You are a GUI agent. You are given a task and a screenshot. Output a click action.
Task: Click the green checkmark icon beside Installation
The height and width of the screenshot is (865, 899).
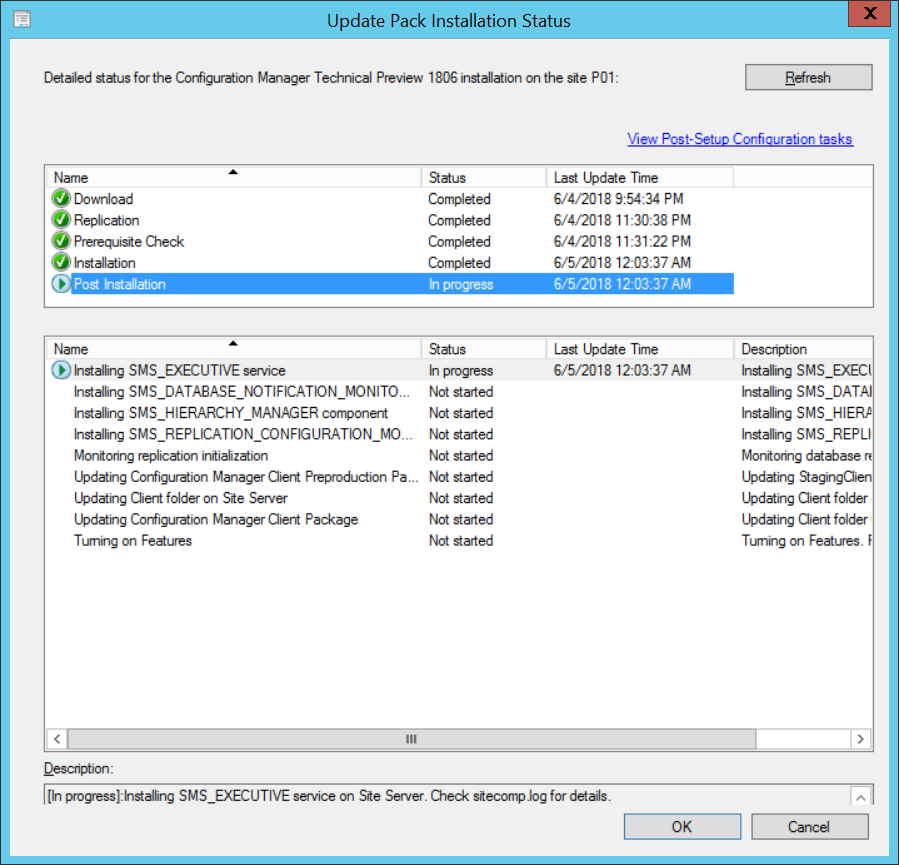[x=61, y=263]
